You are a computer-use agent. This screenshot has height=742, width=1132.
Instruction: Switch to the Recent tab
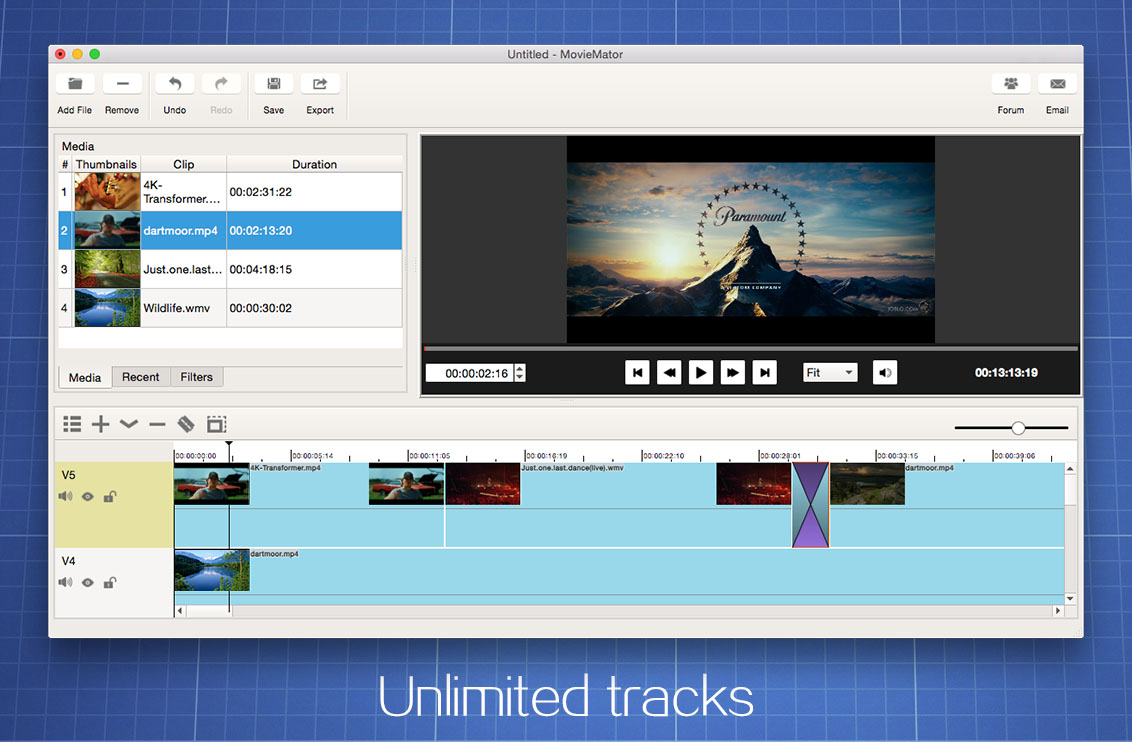tap(141, 377)
